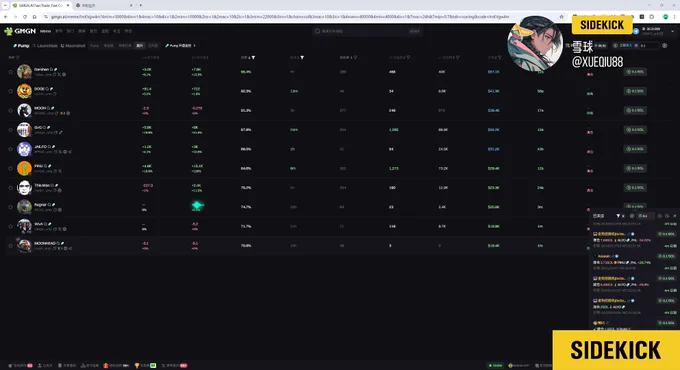The width and height of the screenshot is (680, 370).
Task: Expand the account dropdown chevron at top right
Action: coord(673,31)
